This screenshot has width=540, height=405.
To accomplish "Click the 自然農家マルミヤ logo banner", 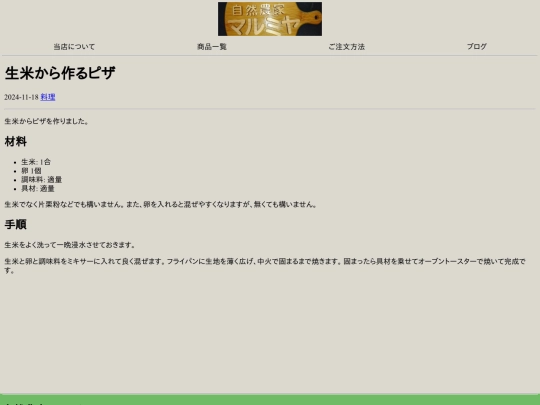I will click(270, 19).
